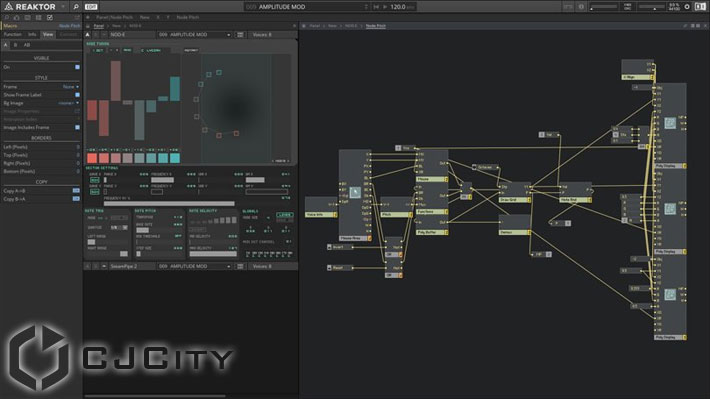
Task: Select panel view A tab
Action: click(x=5, y=45)
